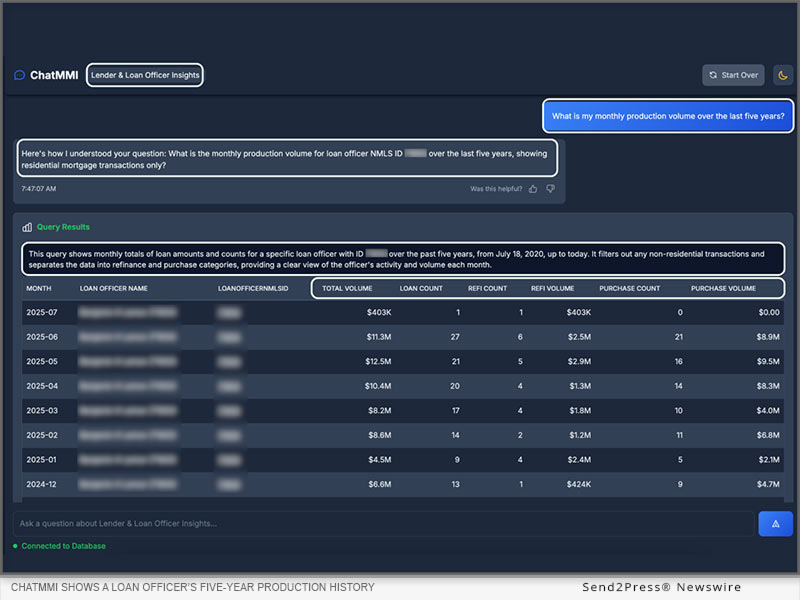Click the LOAN COUNT column header
Image resolution: width=800 pixels, height=600 pixels.
click(x=421, y=288)
